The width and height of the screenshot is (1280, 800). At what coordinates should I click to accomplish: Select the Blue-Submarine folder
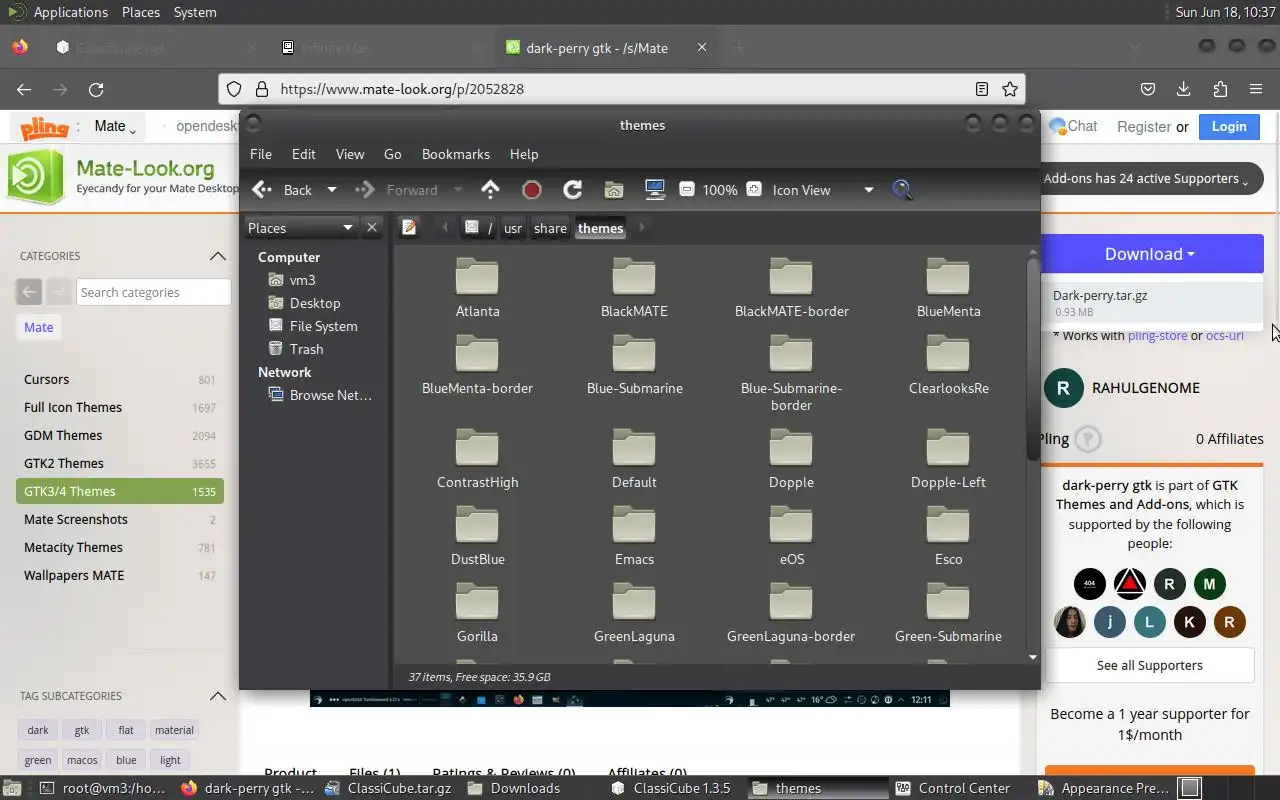pyautogui.click(x=634, y=364)
